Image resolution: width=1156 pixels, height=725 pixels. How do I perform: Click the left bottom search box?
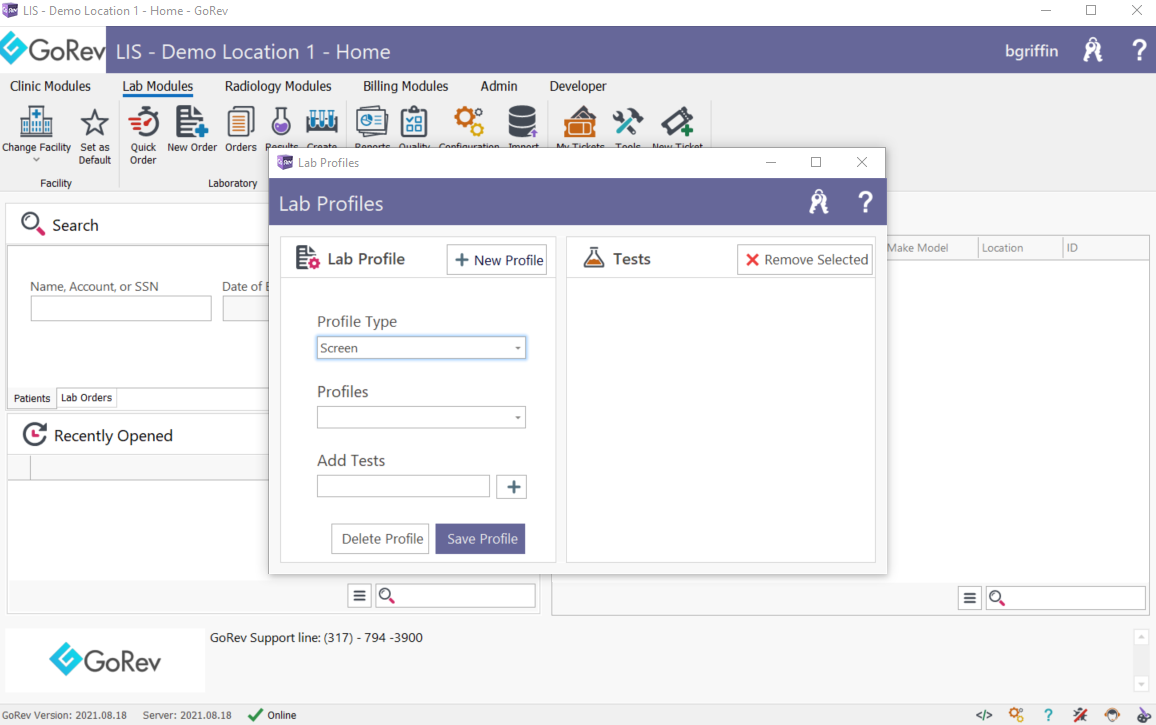pyautogui.click(x=456, y=595)
